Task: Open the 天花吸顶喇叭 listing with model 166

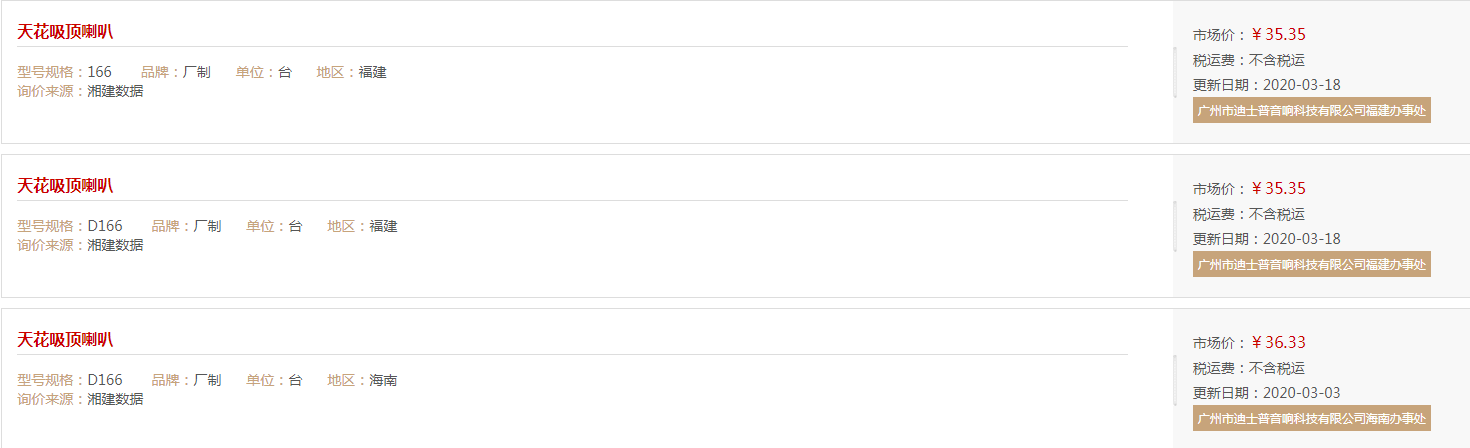Action: click(x=65, y=31)
